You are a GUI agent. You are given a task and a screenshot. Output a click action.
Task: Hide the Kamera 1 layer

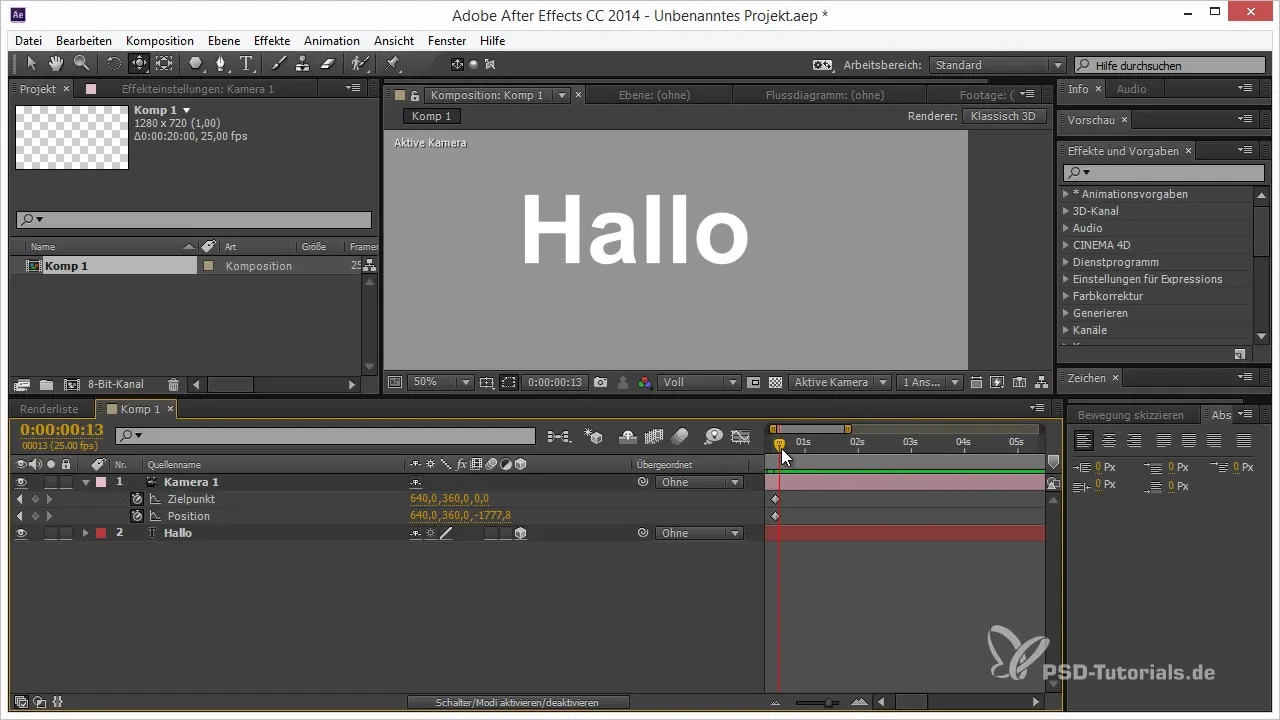point(21,482)
